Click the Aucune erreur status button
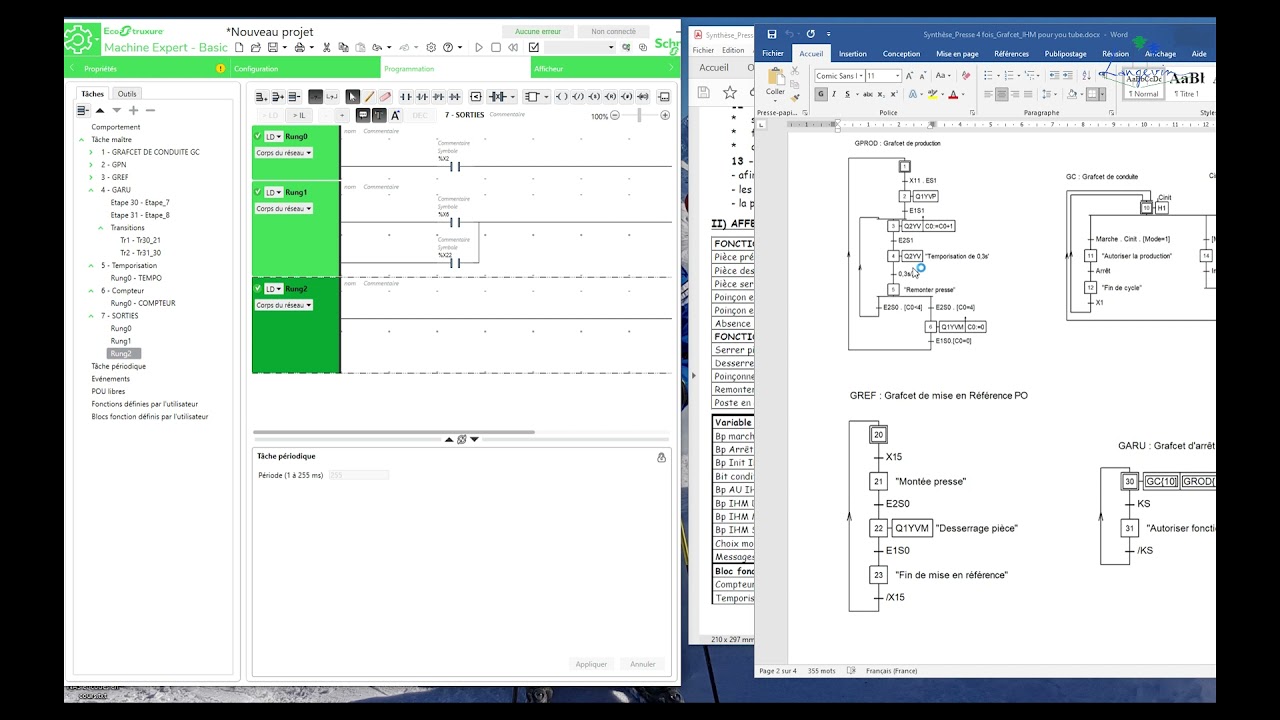 (x=538, y=31)
